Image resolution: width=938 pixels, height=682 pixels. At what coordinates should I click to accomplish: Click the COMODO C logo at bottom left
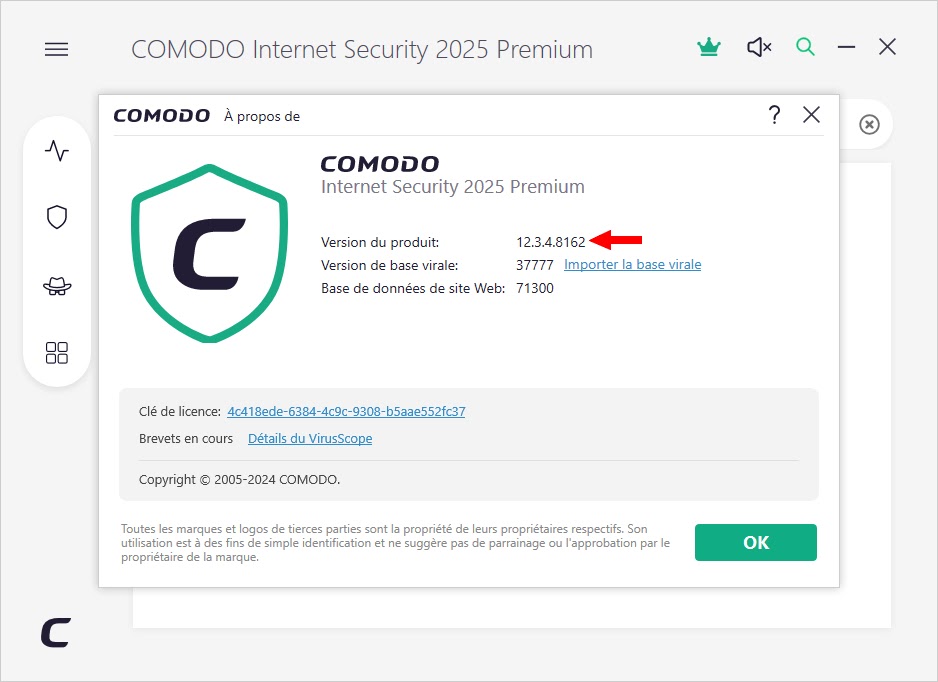pos(56,632)
